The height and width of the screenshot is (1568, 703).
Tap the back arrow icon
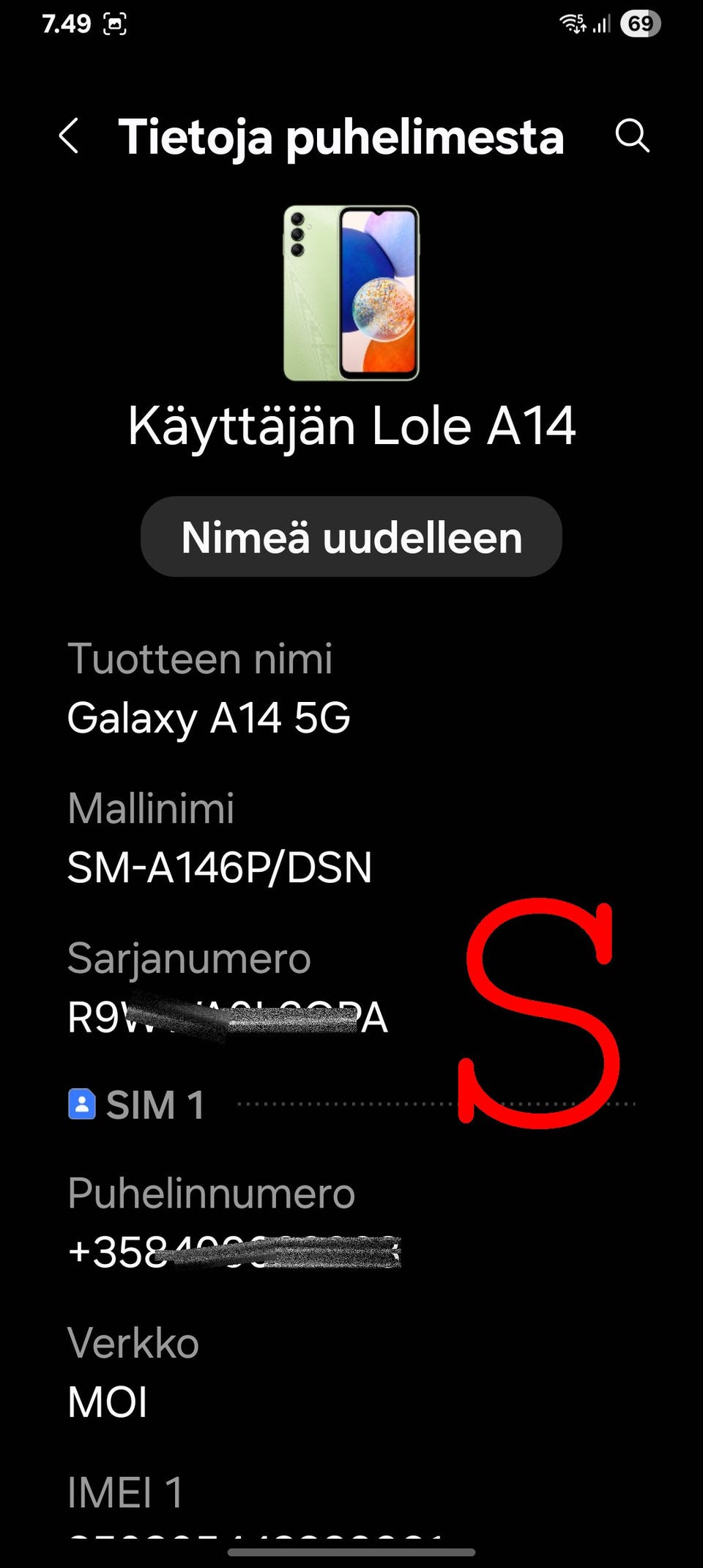[x=69, y=136]
